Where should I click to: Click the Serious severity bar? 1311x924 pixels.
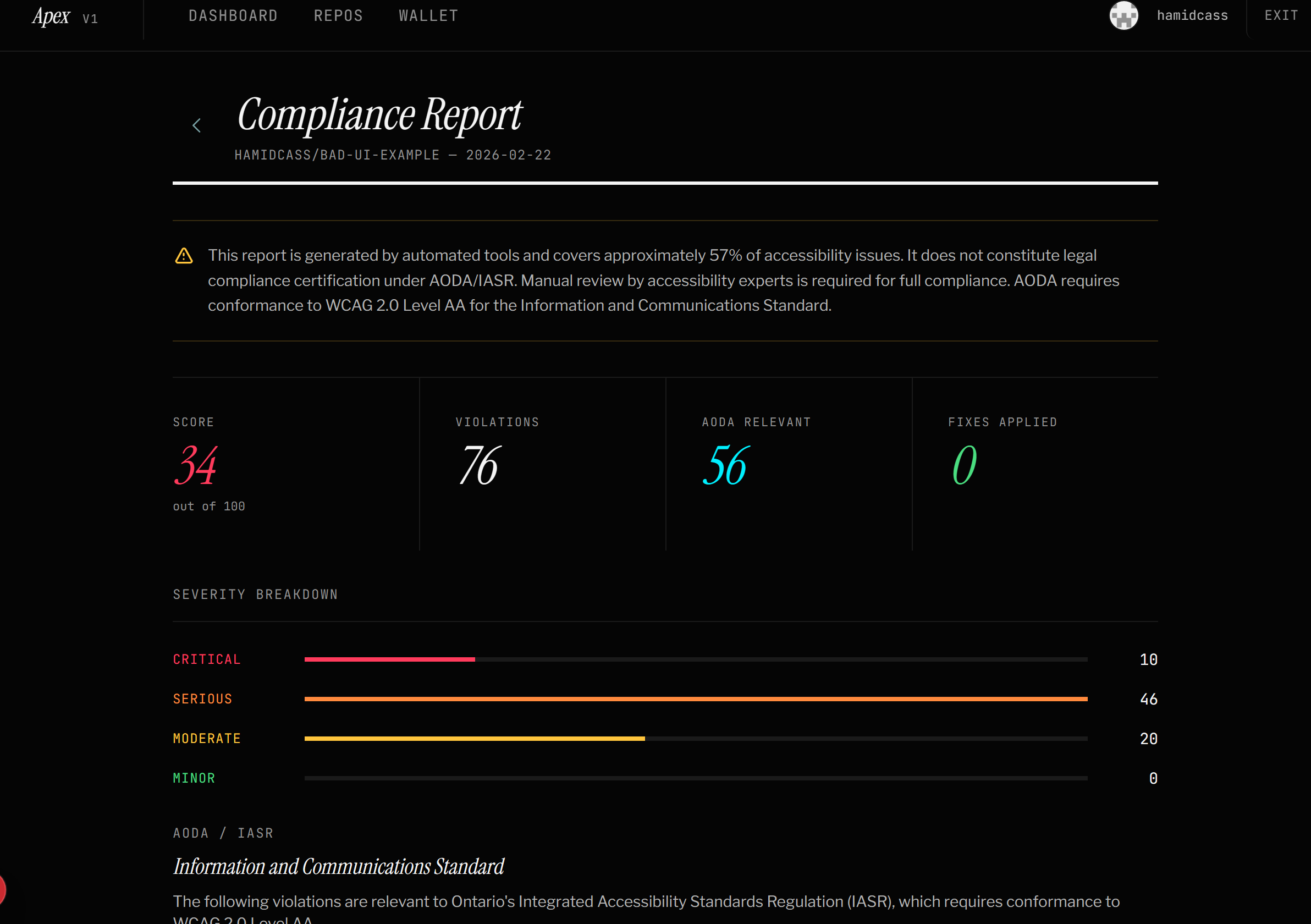696,699
